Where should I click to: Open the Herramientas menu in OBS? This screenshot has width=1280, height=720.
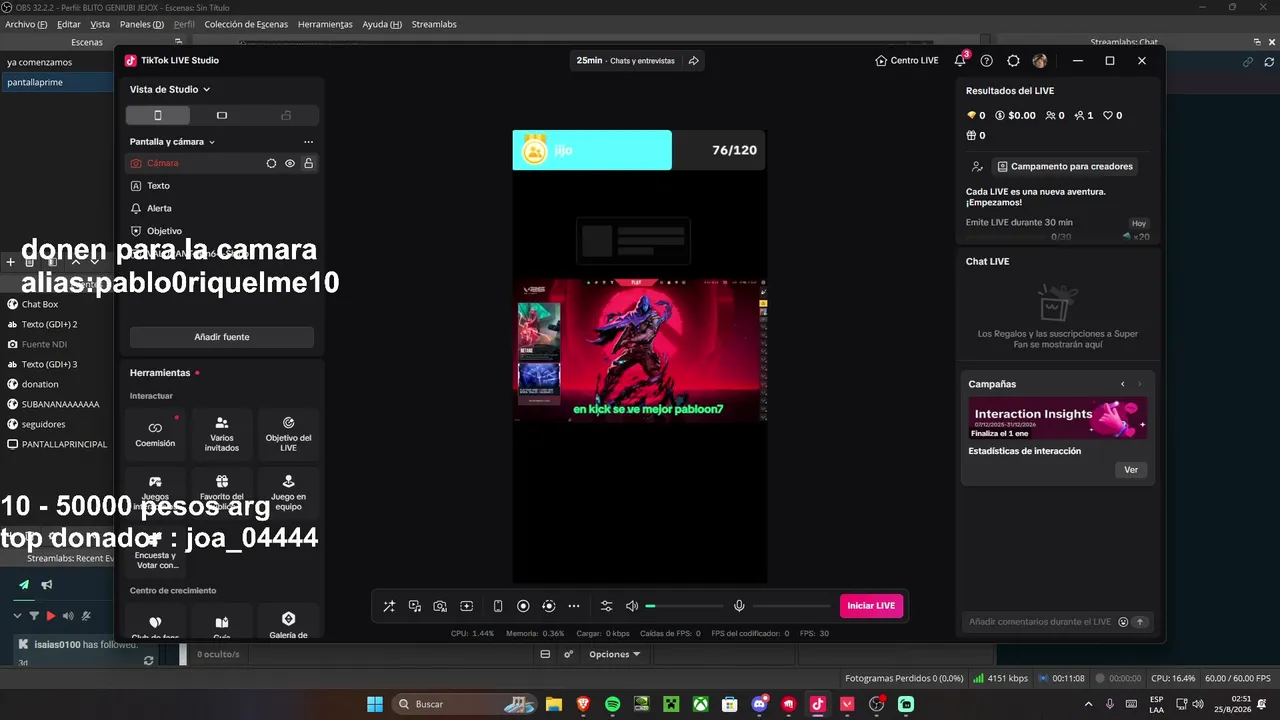click(x=325, y=24)
